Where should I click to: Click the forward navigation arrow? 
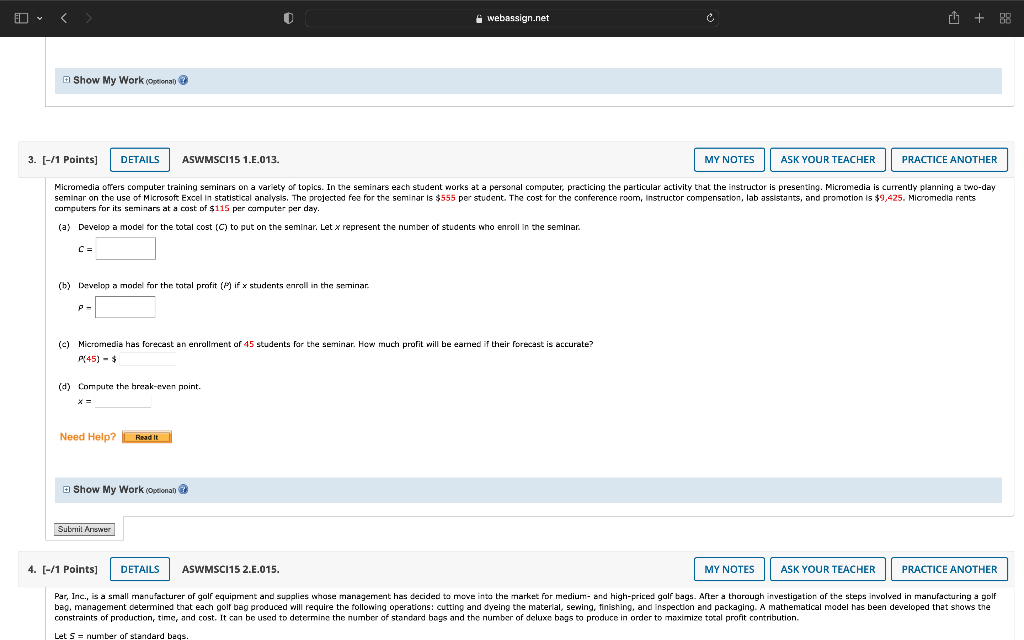point(90,17)
